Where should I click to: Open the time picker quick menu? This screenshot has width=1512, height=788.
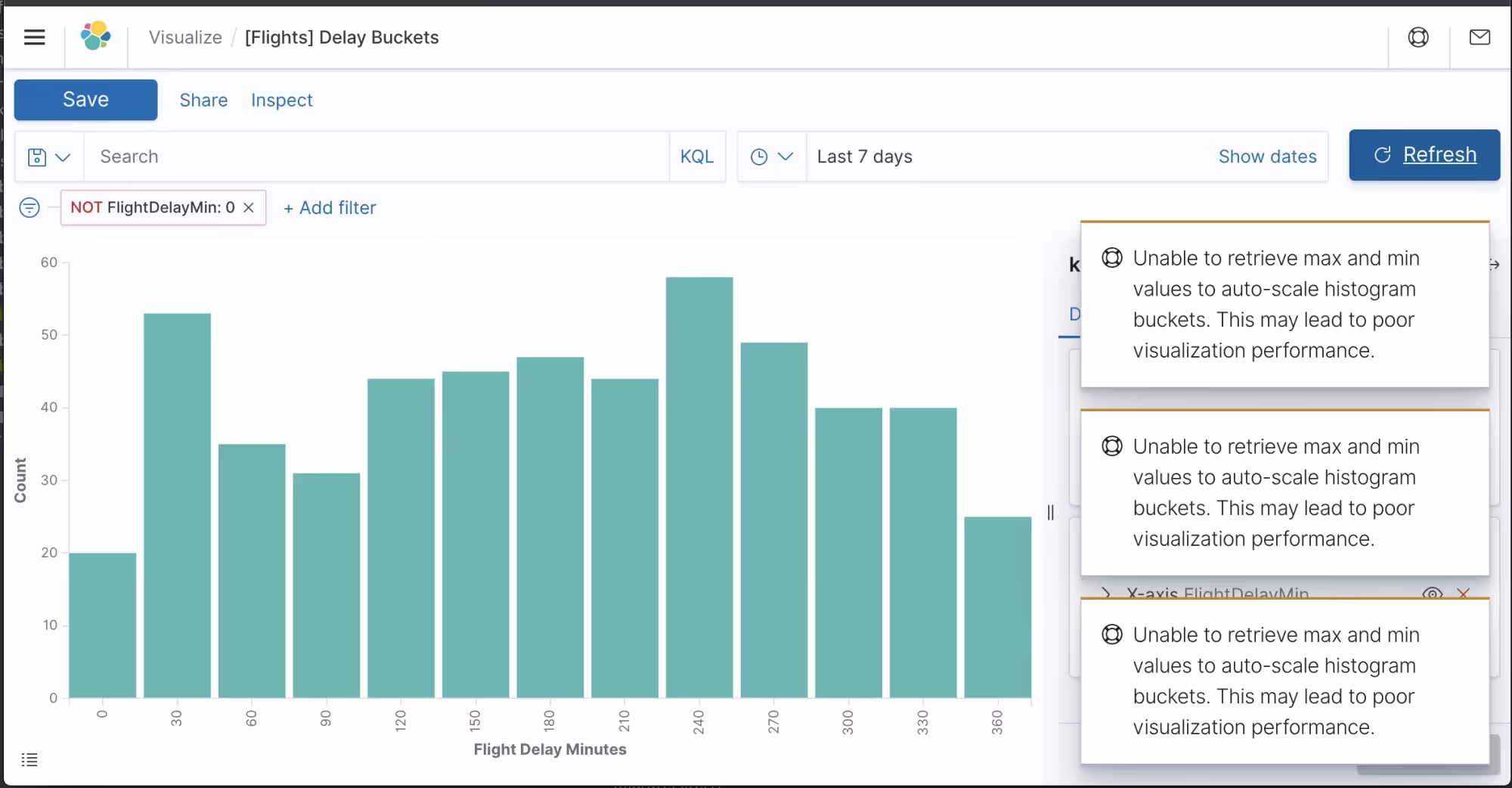(x=771, y=157)
